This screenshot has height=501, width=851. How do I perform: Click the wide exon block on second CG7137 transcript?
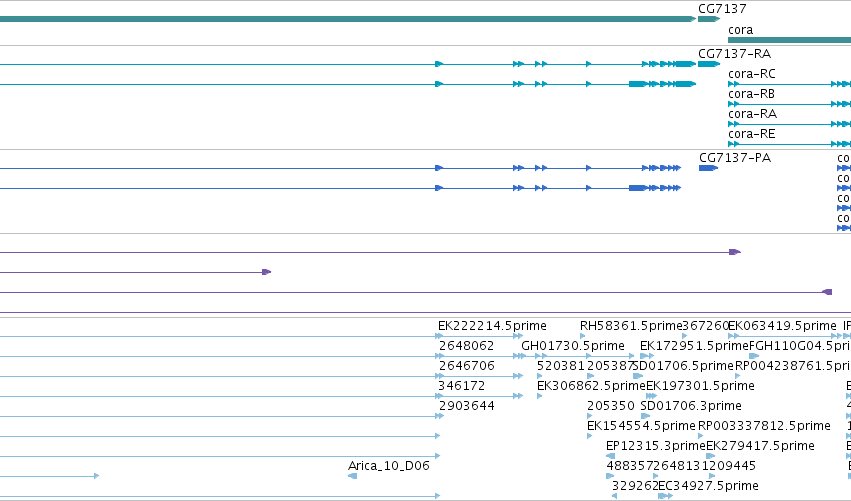pyautogui.click(x=637, y=84)
